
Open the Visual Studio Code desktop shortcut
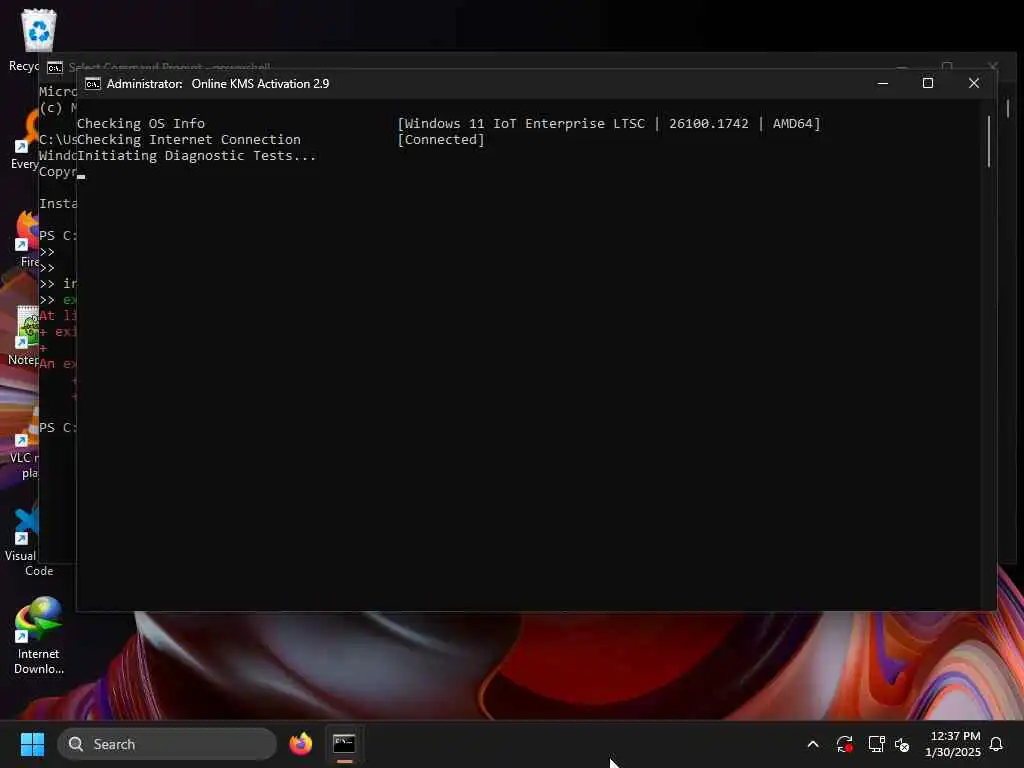click(21, 541)
